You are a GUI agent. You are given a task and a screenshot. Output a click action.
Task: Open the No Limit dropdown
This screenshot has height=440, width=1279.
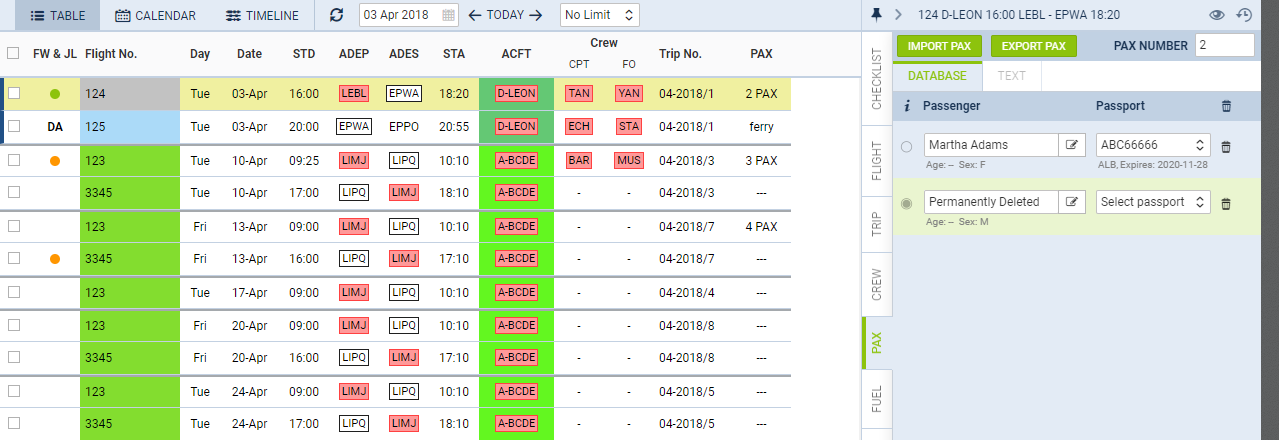click(600, 15)
